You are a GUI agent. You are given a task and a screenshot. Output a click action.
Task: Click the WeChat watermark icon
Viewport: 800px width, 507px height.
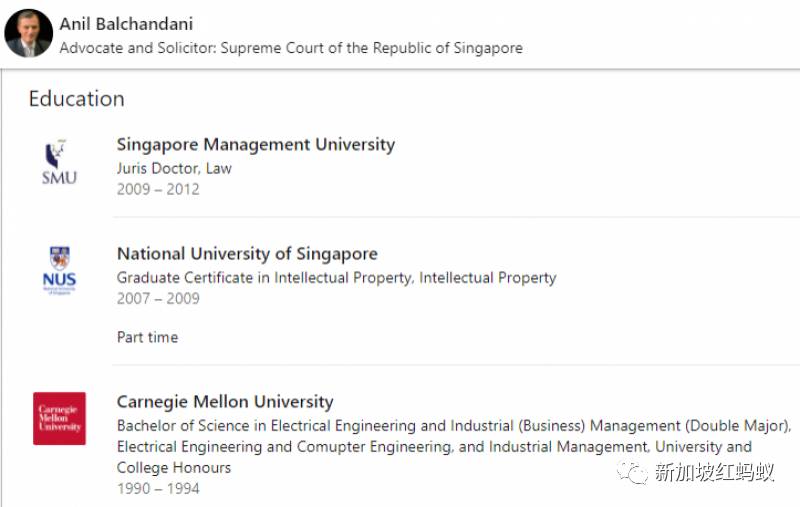pyautogui.click(x=632, y=472)
